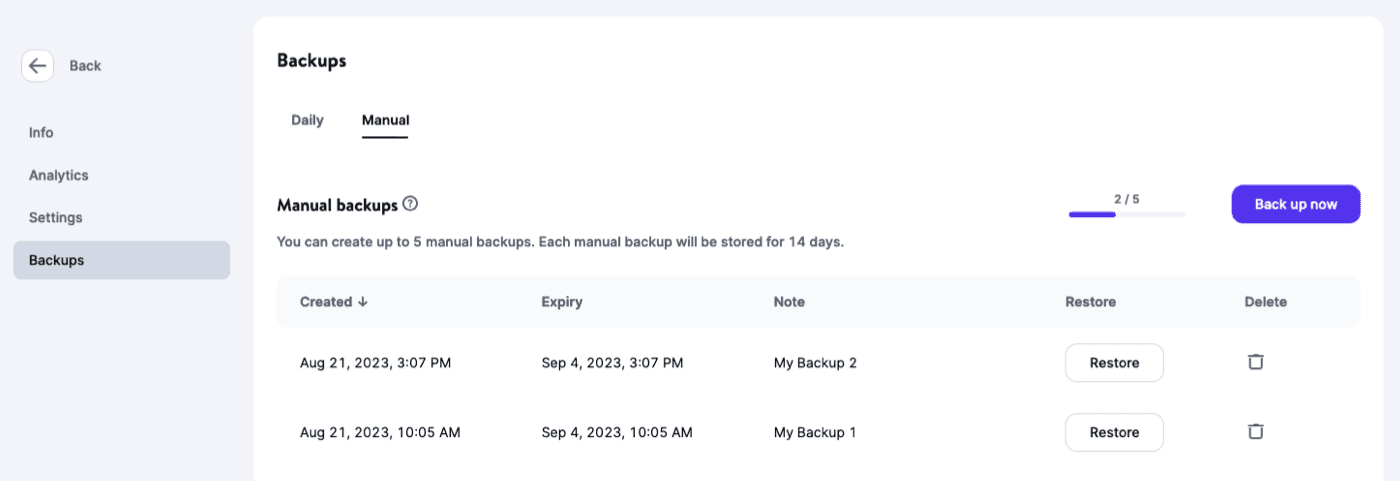Go to Settings in the sidebar
This screenshot has width=1400, height=481.
click(55, 217)
